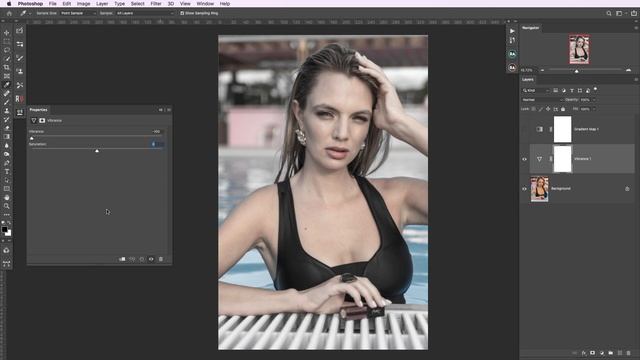Click Add layer style fx icon
This screenshot has width=640, height=360.
[584, 353]
